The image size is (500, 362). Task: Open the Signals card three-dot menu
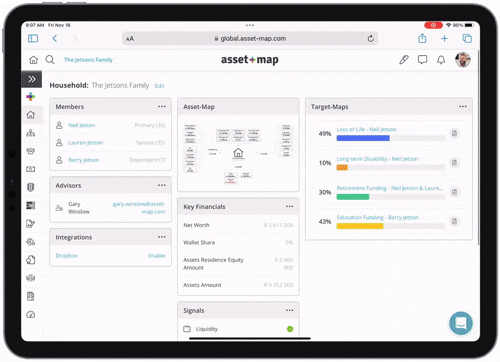coord(289,310)
